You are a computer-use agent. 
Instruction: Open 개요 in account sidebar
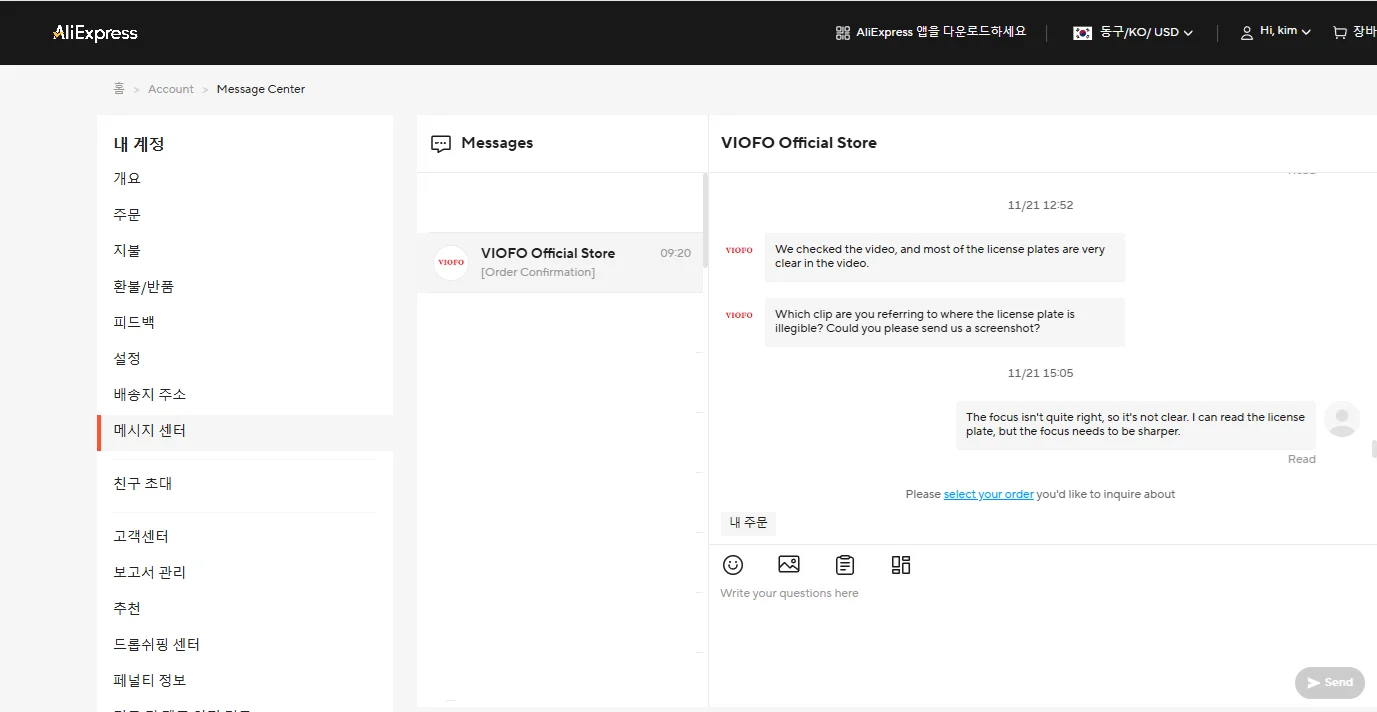[127, 178]
